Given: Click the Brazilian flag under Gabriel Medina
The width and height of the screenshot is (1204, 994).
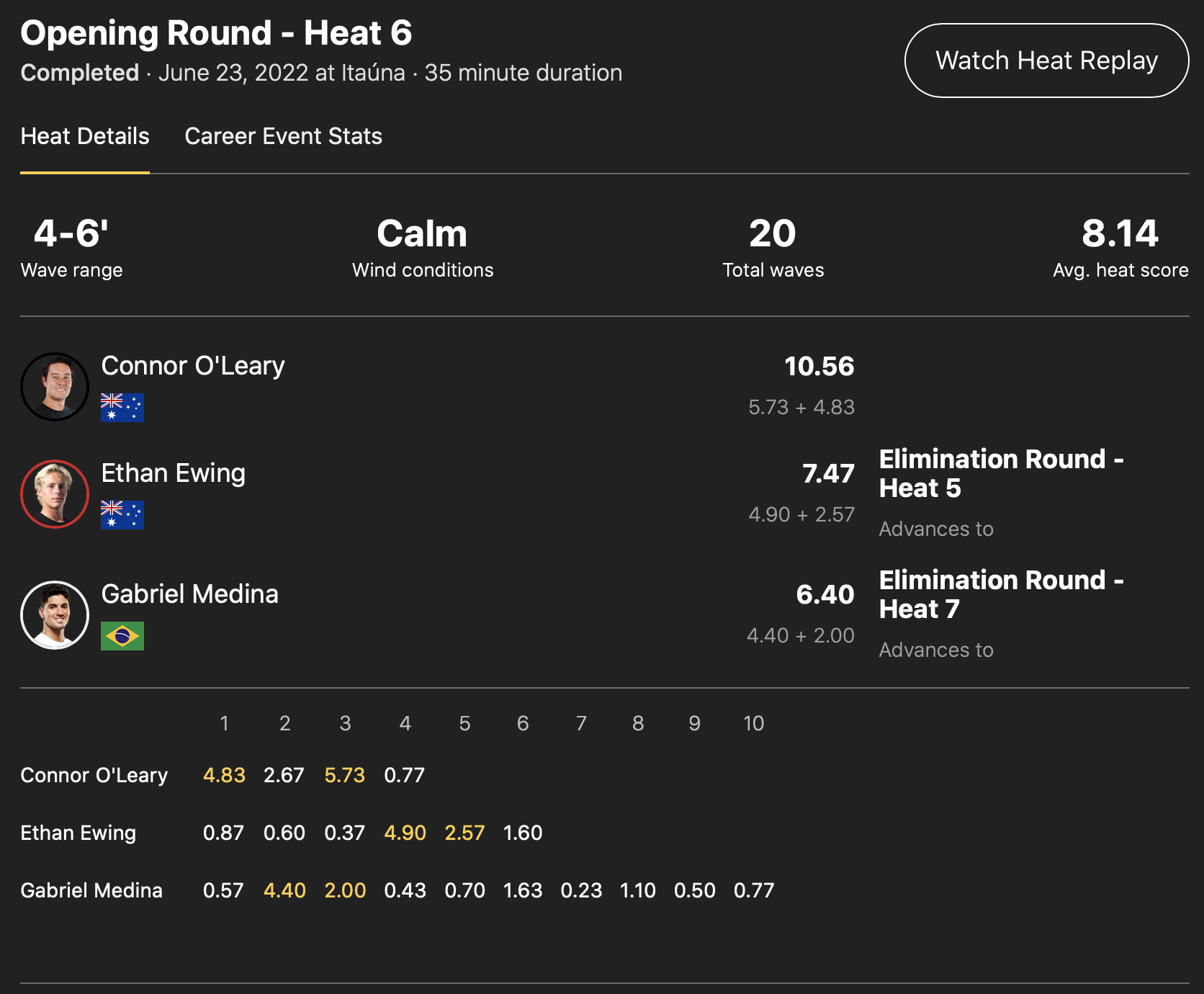Looking at the screenshot, I should click(122, 636).
